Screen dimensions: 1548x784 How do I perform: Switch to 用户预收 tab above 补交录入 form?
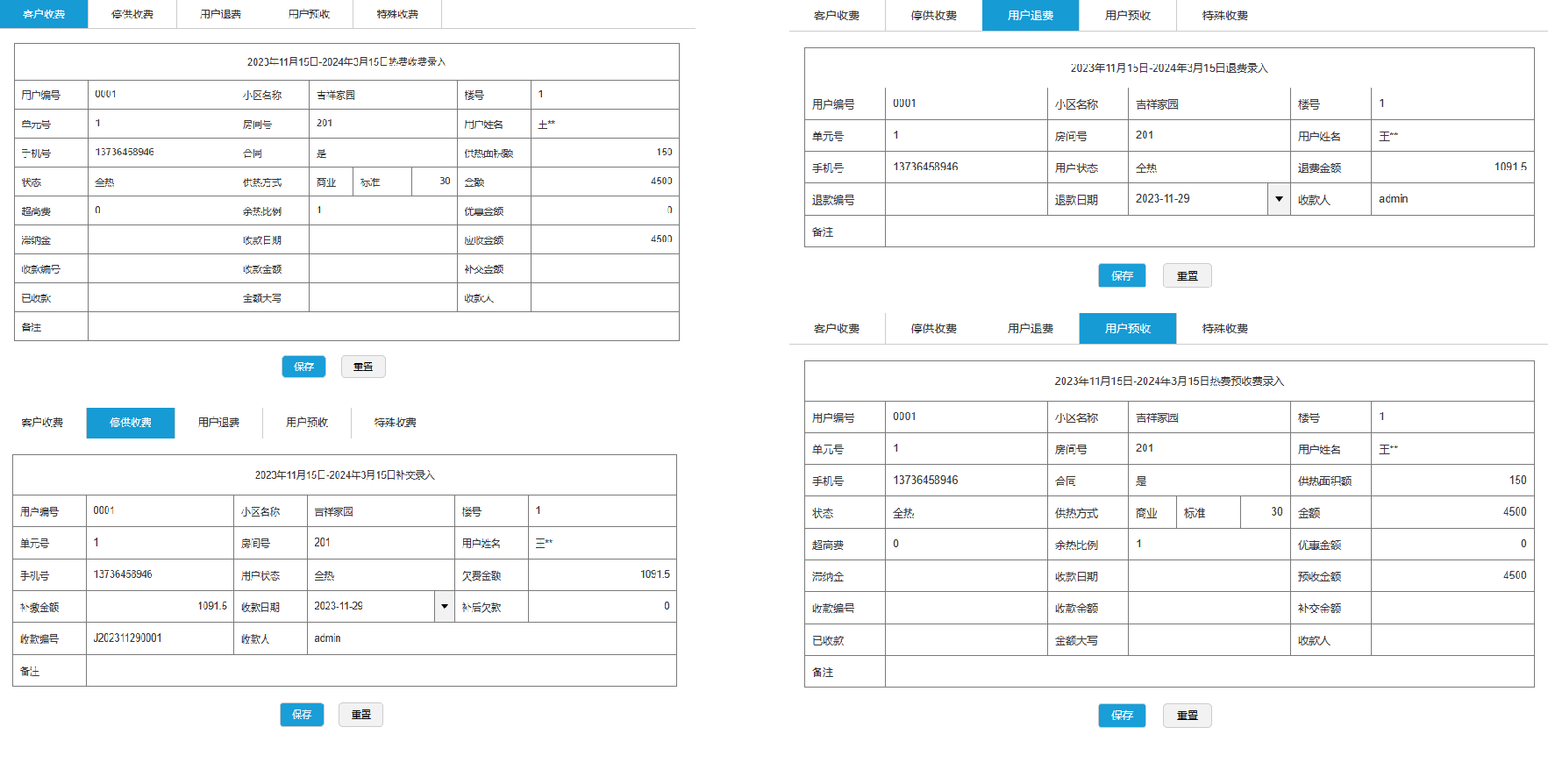coord(307,423)
